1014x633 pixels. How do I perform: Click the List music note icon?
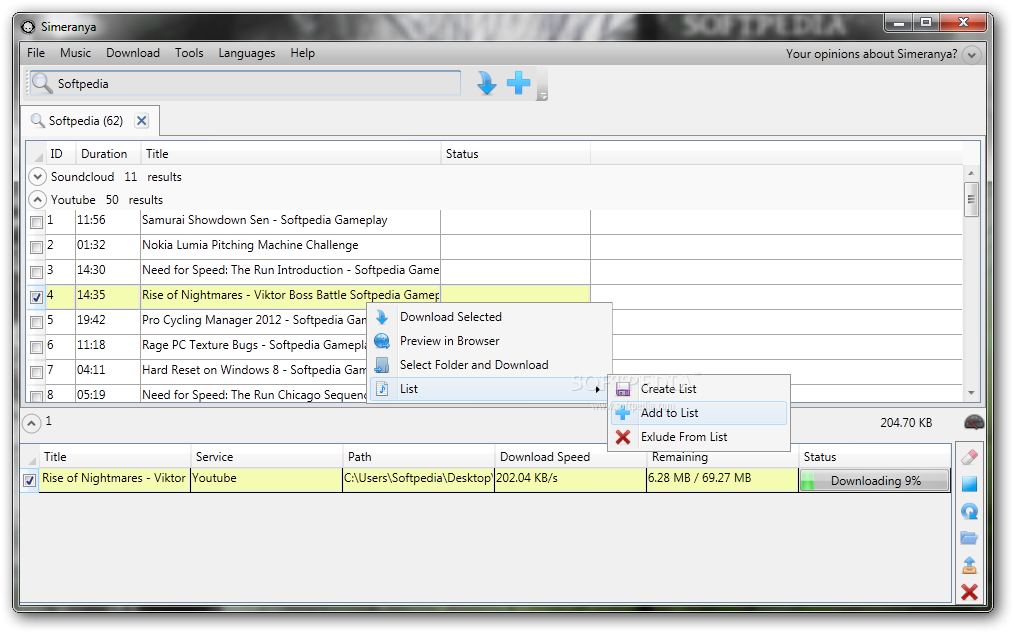pos(382,389)
